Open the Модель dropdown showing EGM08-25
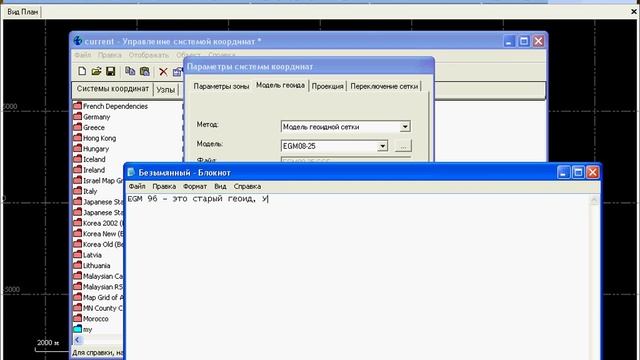The image size is (640, 360). click(382, 146)
